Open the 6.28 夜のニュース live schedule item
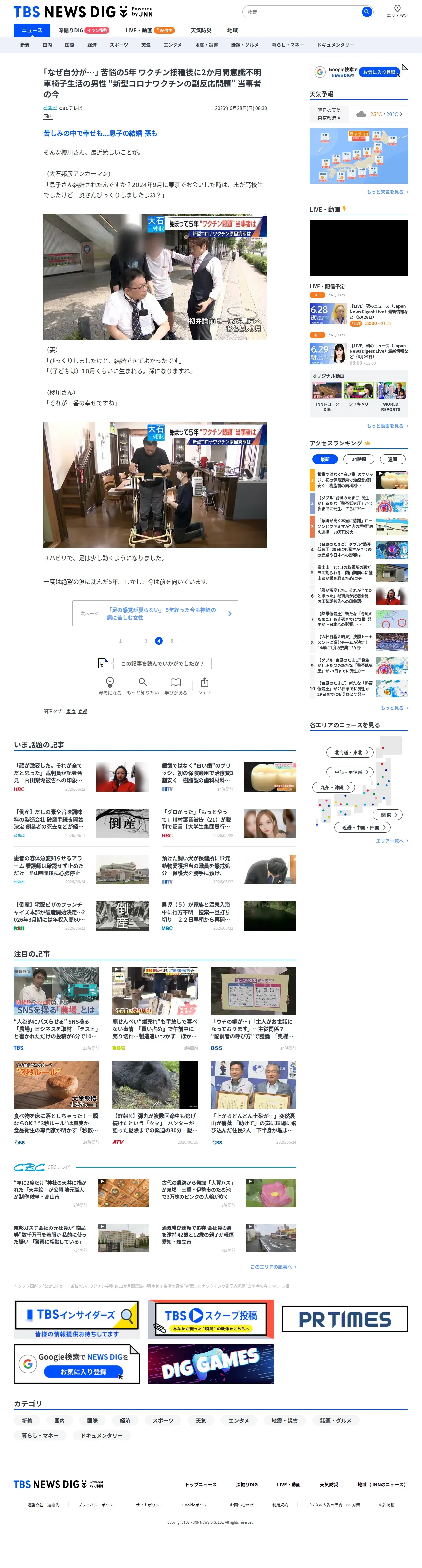Screen dimensions: 422x1568 pyautogui.click(x=359, y=315)
